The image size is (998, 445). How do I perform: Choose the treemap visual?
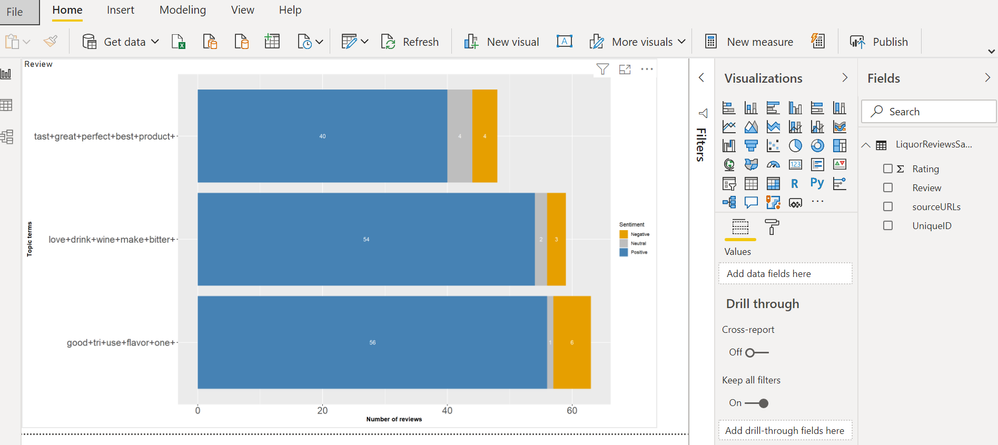pos(840,146)
